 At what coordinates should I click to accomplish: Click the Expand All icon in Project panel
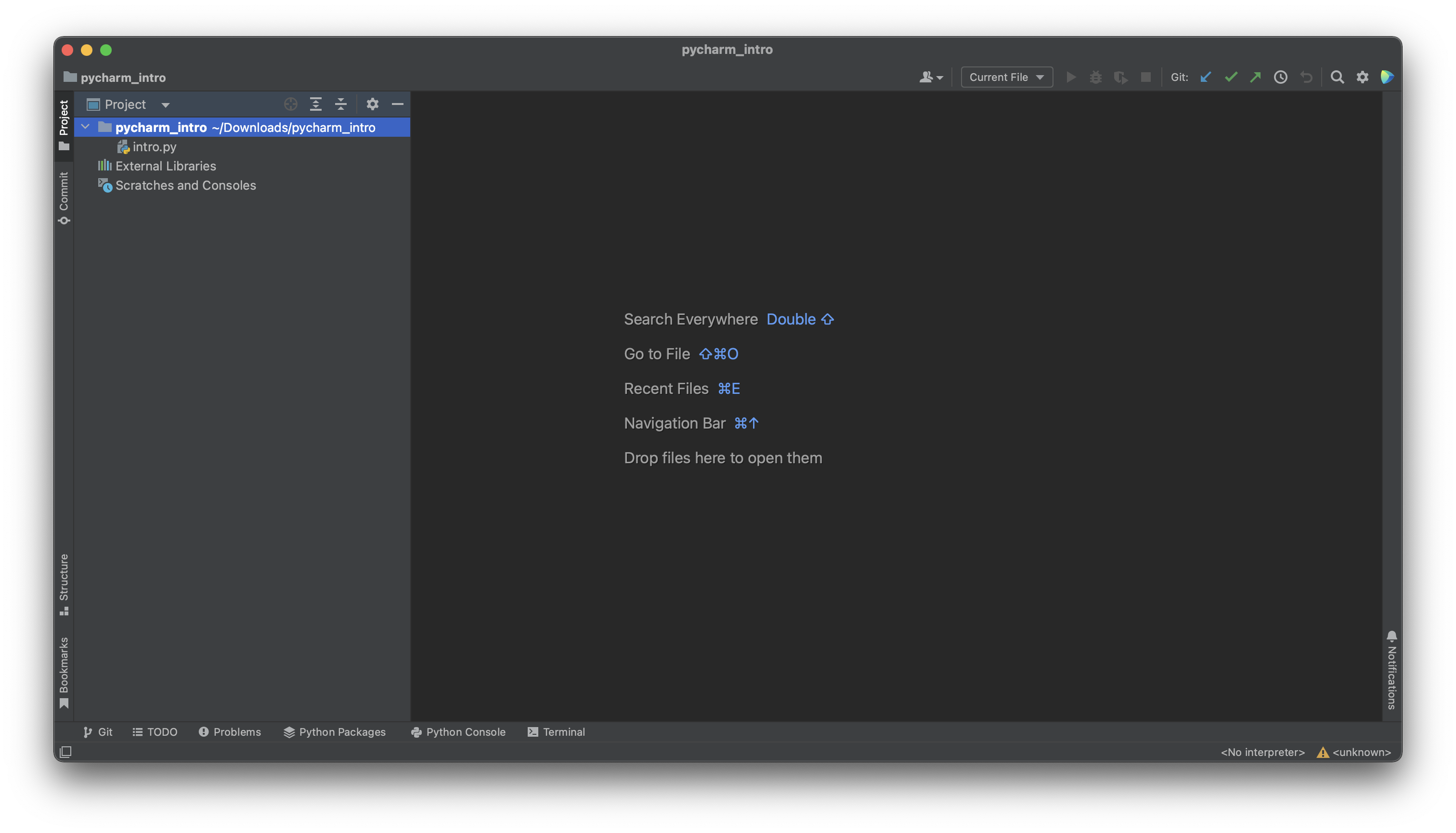click(315, 104)
